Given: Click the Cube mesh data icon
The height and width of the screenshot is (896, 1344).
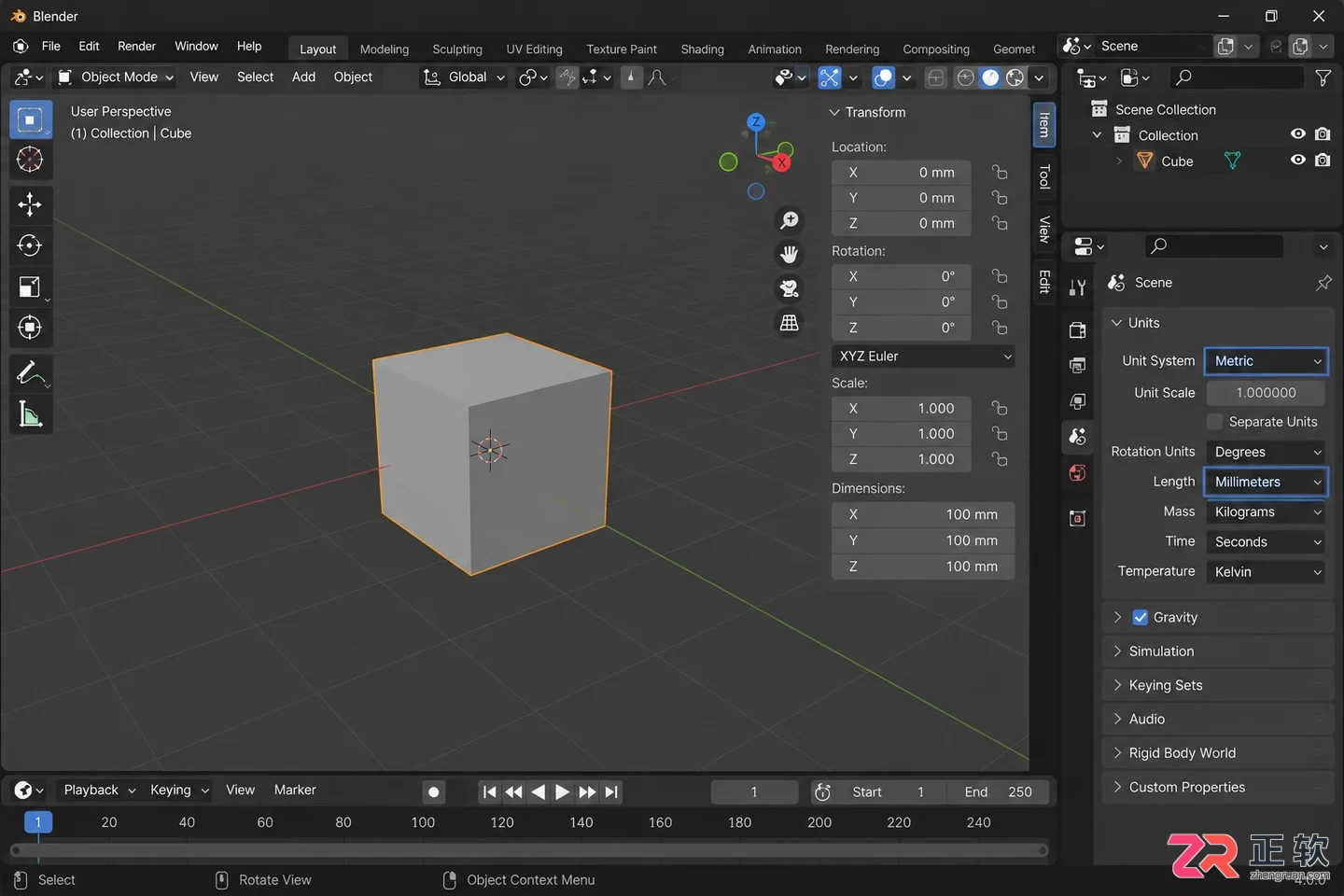Looking at the screenshot, I should [1232, 161].
